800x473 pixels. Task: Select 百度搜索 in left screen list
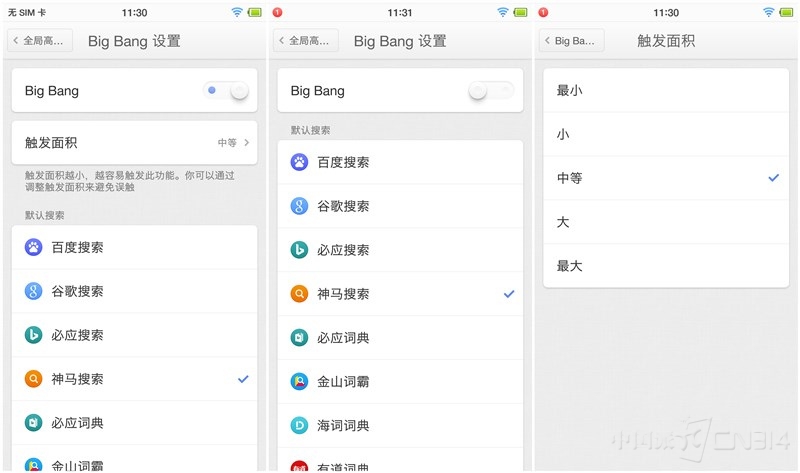tap(134, 247)
